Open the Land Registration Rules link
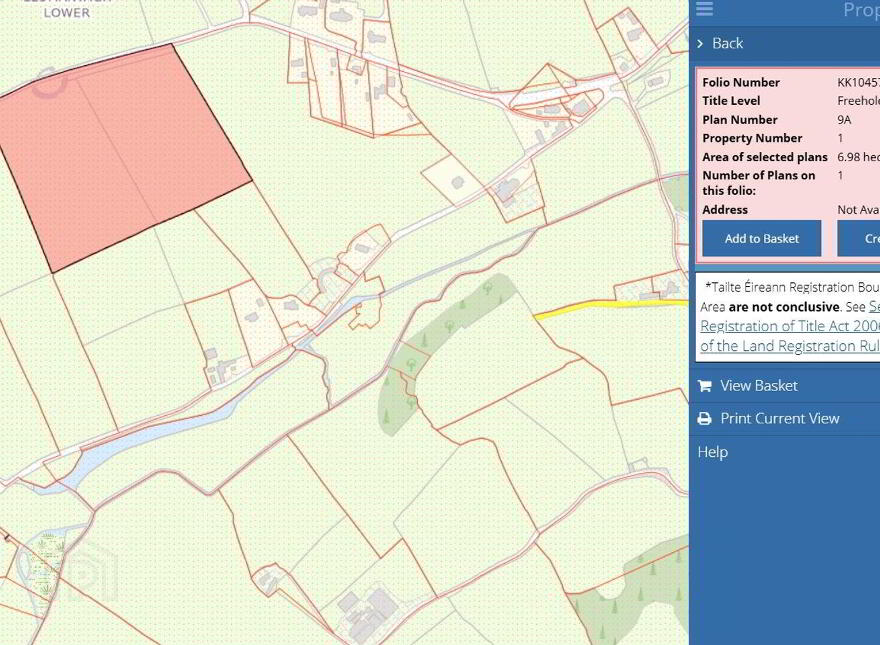The height and width of the screenshot is (645, 880). click(790, 346)
